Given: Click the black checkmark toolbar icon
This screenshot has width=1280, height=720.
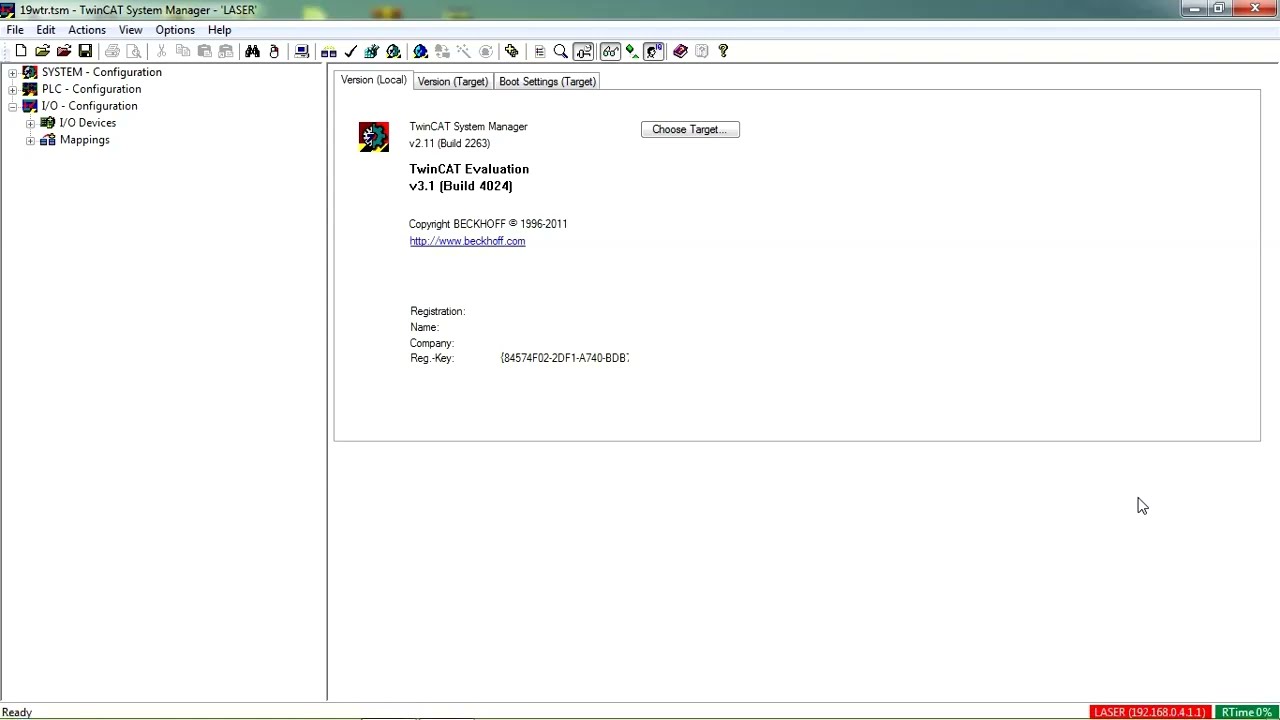Looking at the screenshot, I should (x=350, y=51).
